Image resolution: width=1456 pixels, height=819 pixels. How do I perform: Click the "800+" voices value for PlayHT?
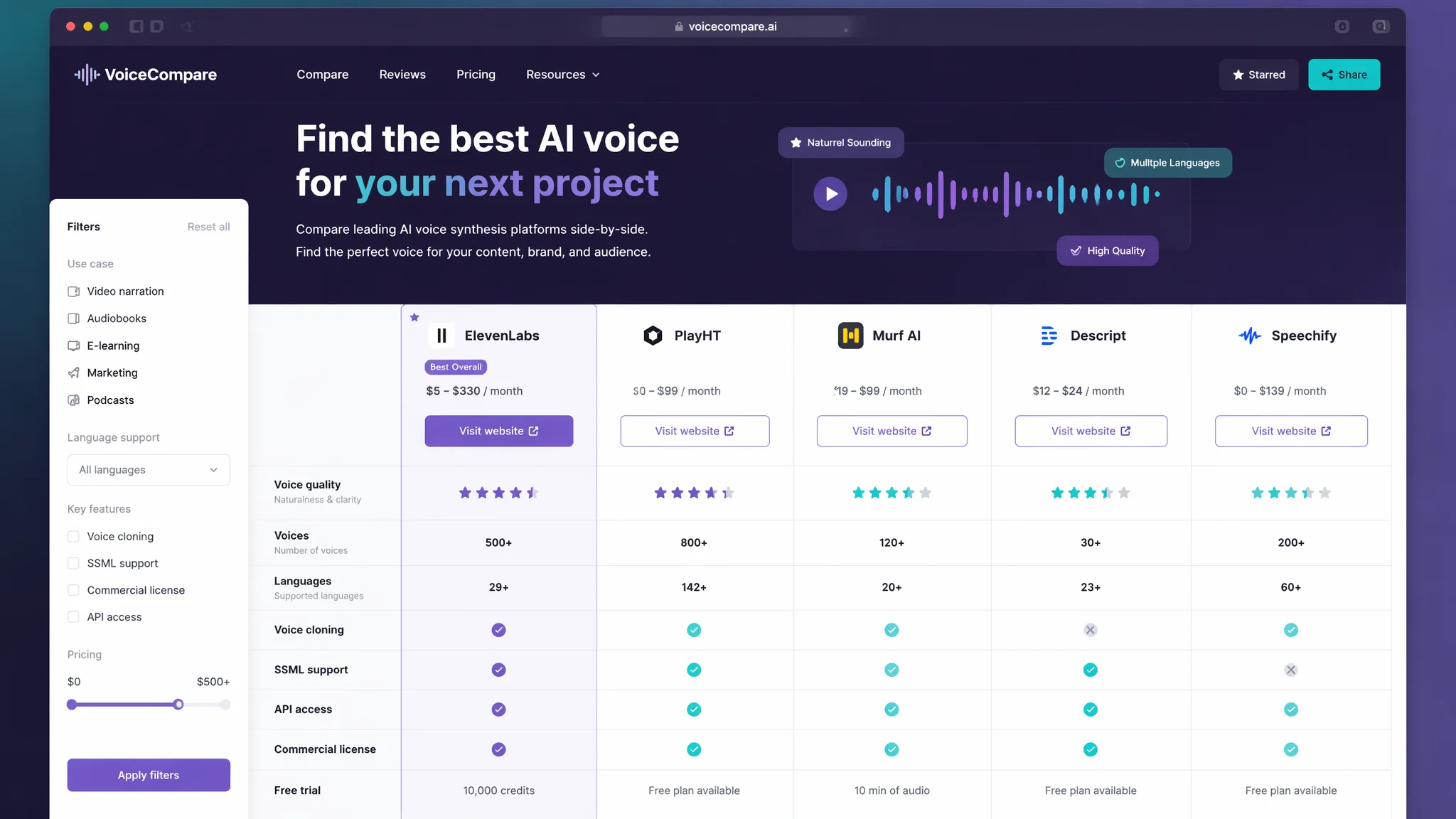click(694, 542)
